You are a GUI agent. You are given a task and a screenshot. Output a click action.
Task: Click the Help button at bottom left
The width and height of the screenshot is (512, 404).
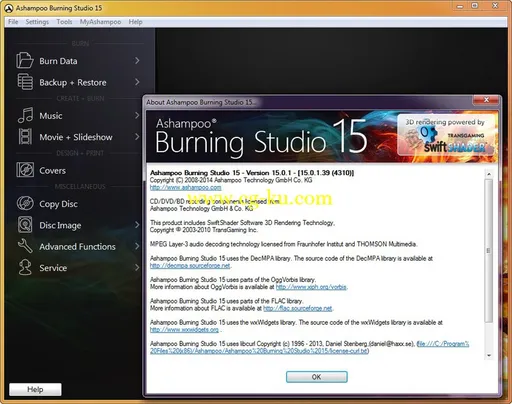click(x=35, y=389)
